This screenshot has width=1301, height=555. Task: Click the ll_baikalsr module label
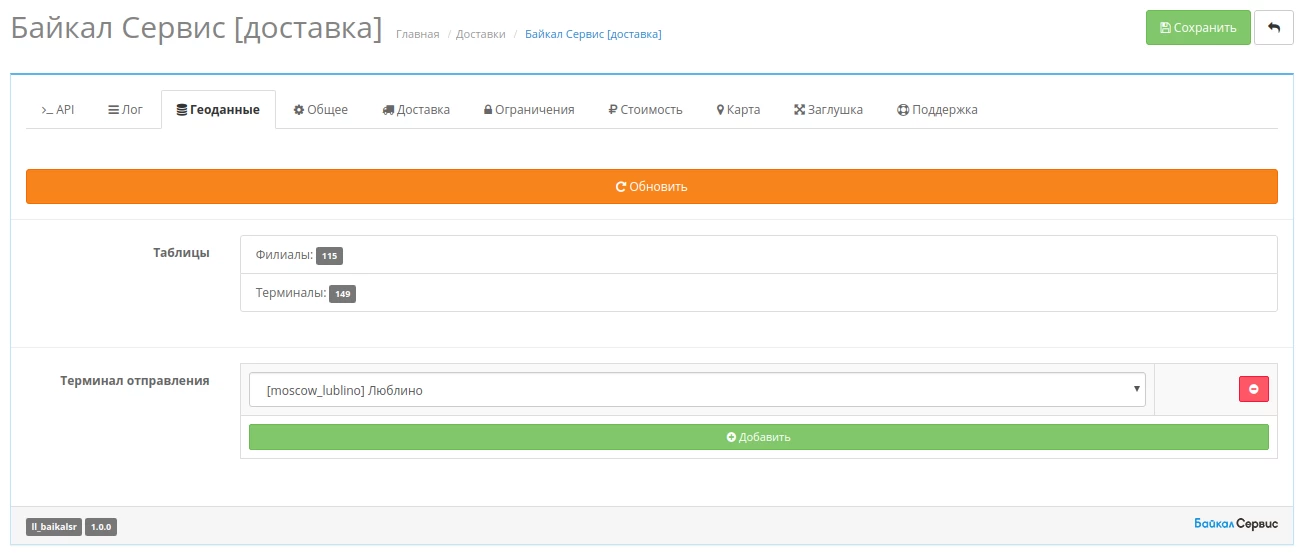[54, 526]
